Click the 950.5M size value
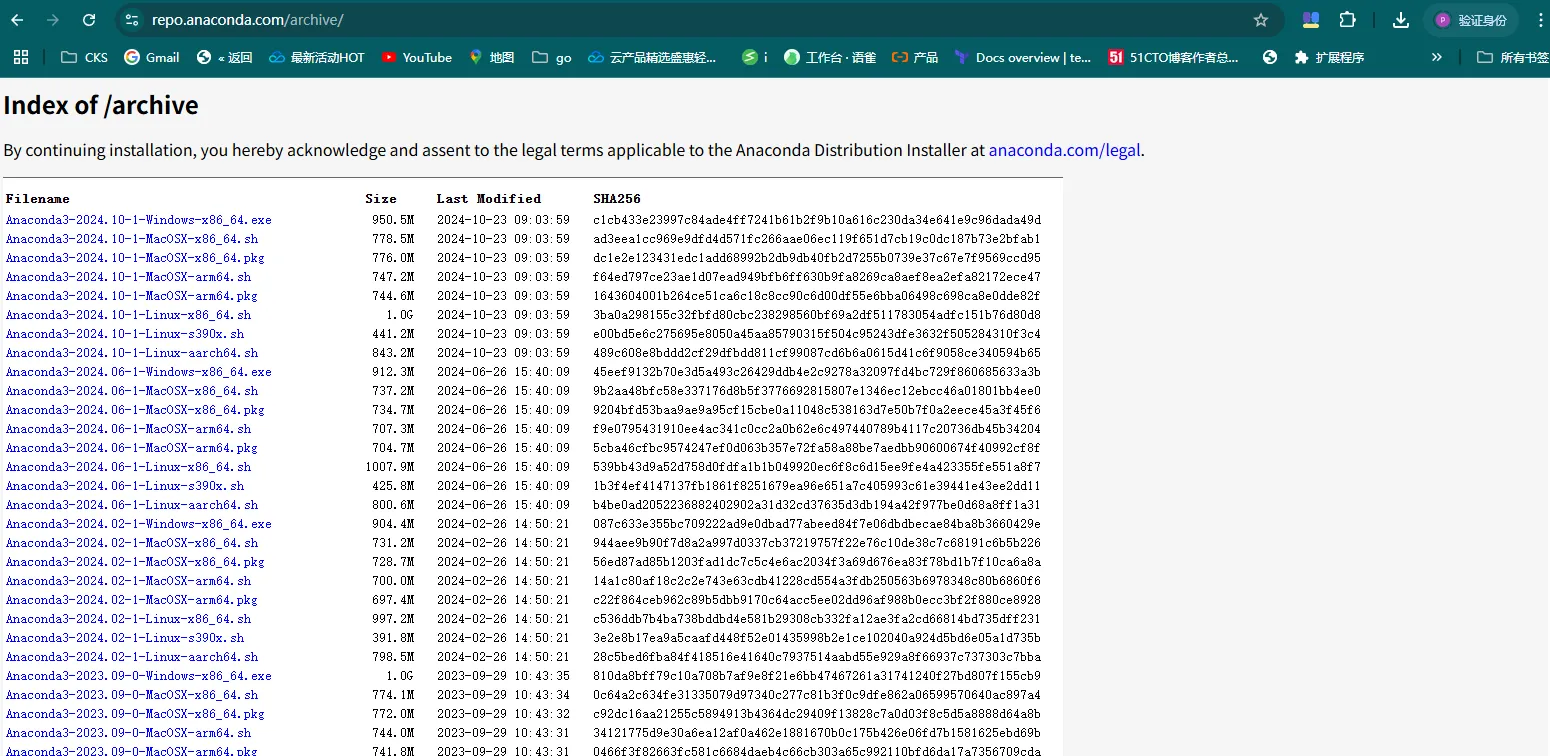The width and height of the screenshot is (1550, 756). [x=393, y=220]
